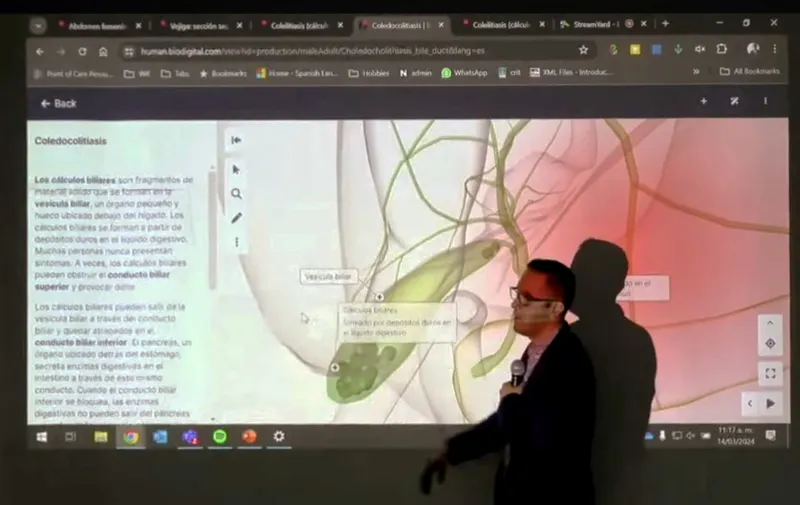Toggle fullscreen view of the 3D model

[770, 373]
